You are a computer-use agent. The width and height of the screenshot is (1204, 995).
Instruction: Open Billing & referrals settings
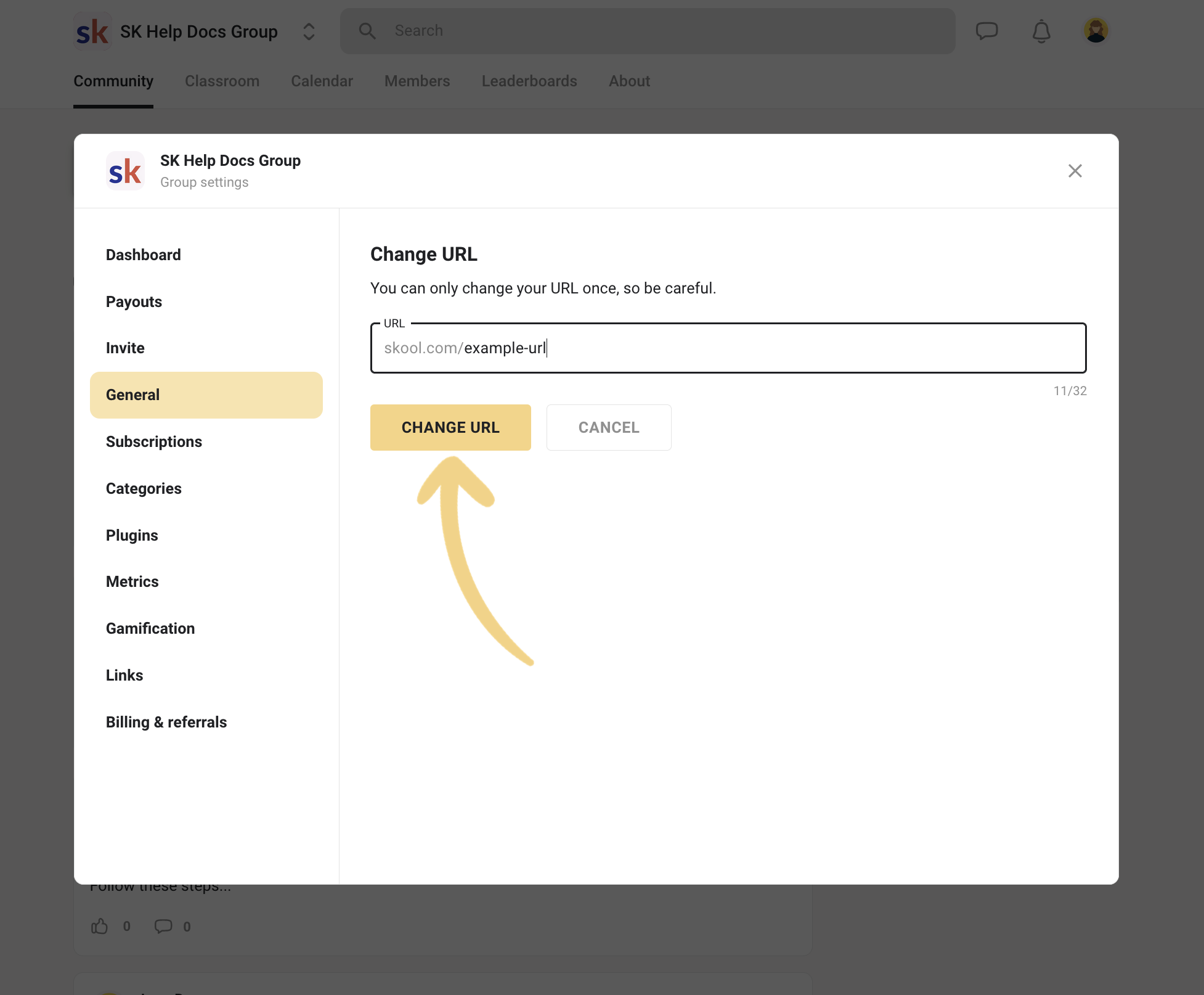click(166, 722)
